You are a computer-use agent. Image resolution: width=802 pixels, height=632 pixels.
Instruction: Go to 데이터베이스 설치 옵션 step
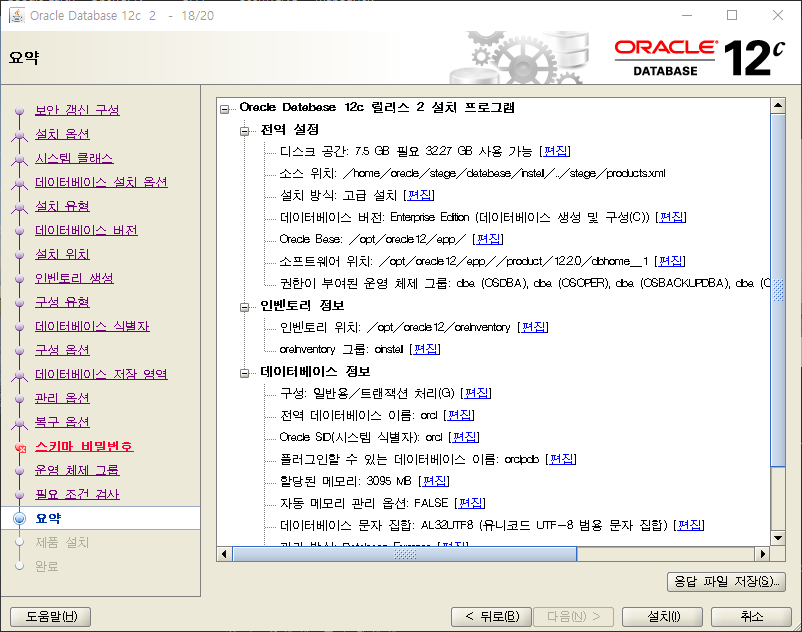[x=101, y=182]
